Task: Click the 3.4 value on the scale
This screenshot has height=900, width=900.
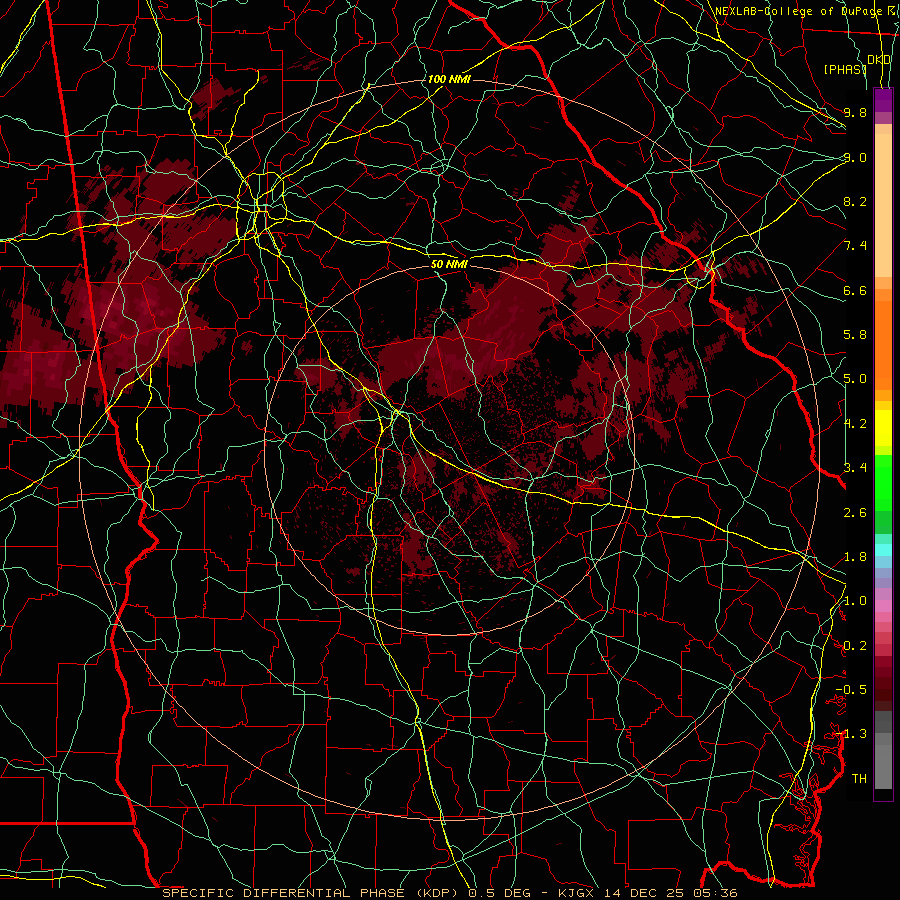Action: coord(855,468)
